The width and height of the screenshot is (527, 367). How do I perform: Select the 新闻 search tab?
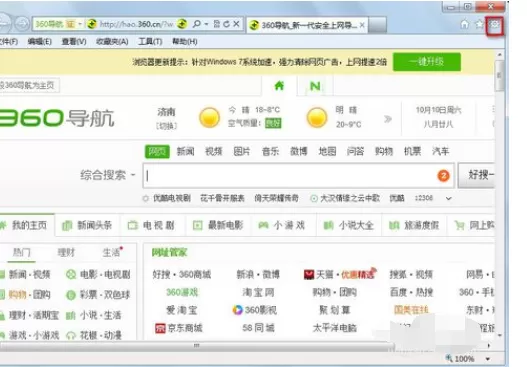pyautogui.click(x=186, y=152)
